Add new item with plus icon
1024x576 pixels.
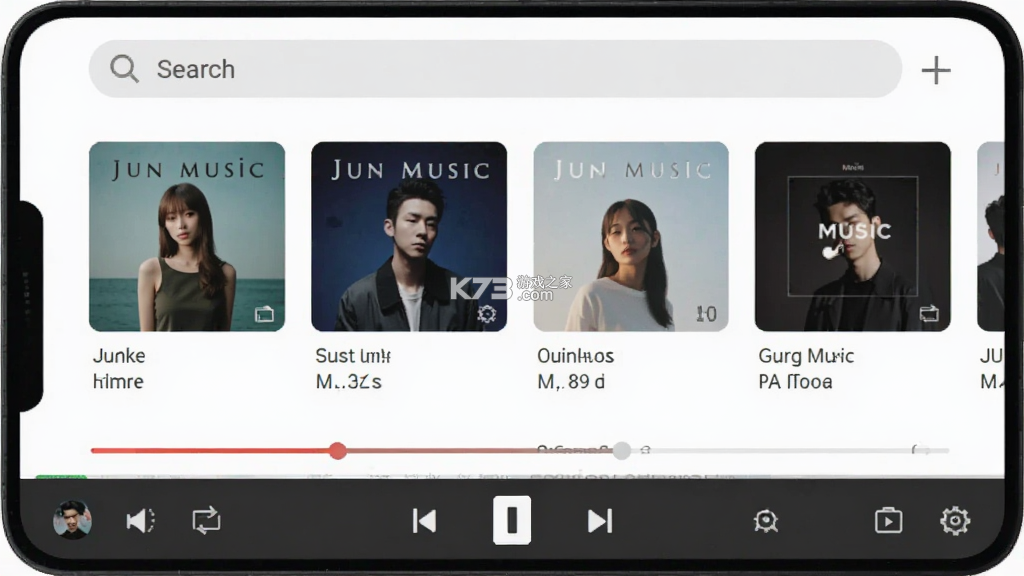pyautogui.click(x=936, y=70)
